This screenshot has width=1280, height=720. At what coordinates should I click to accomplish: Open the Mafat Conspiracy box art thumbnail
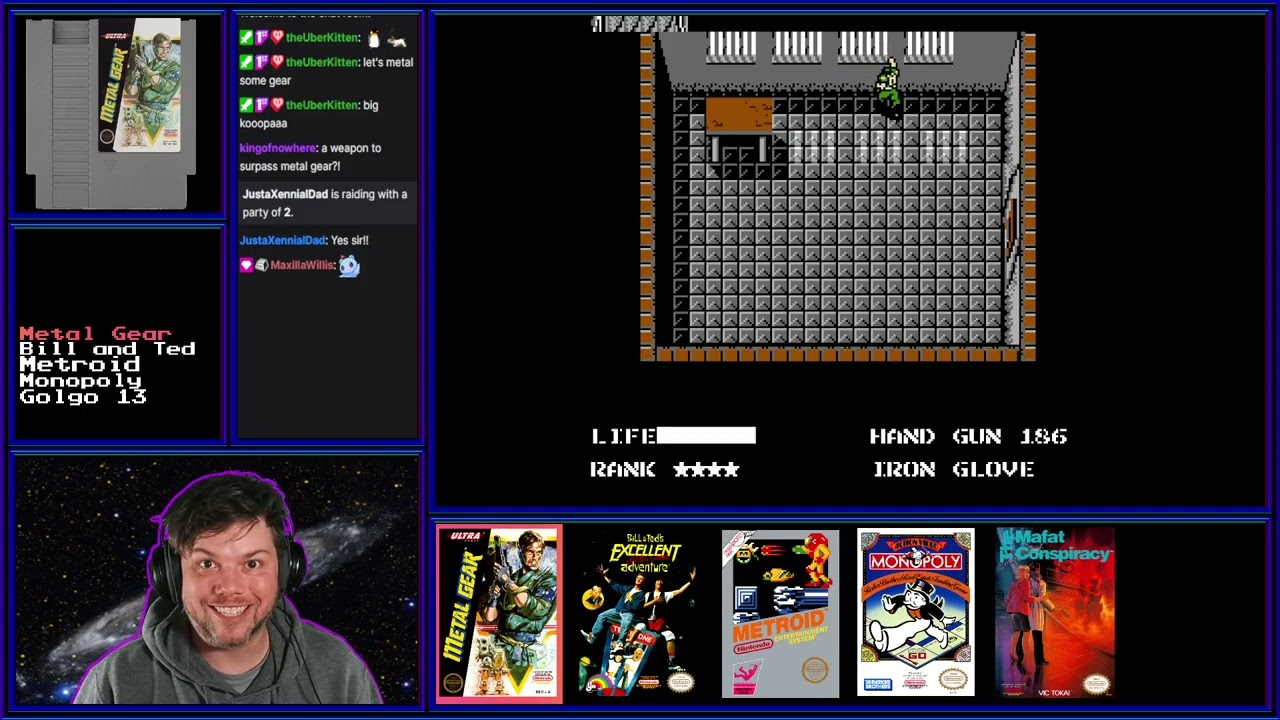point(1055,612)
